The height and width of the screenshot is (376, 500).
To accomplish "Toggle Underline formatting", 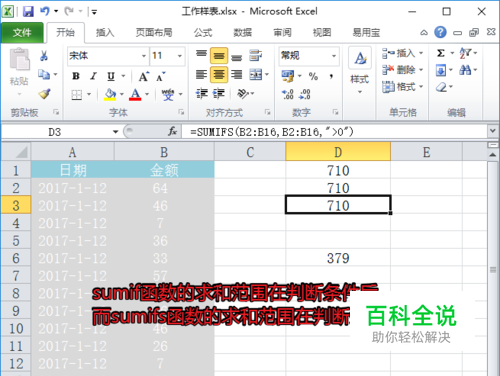I will (x=111, y=76).
